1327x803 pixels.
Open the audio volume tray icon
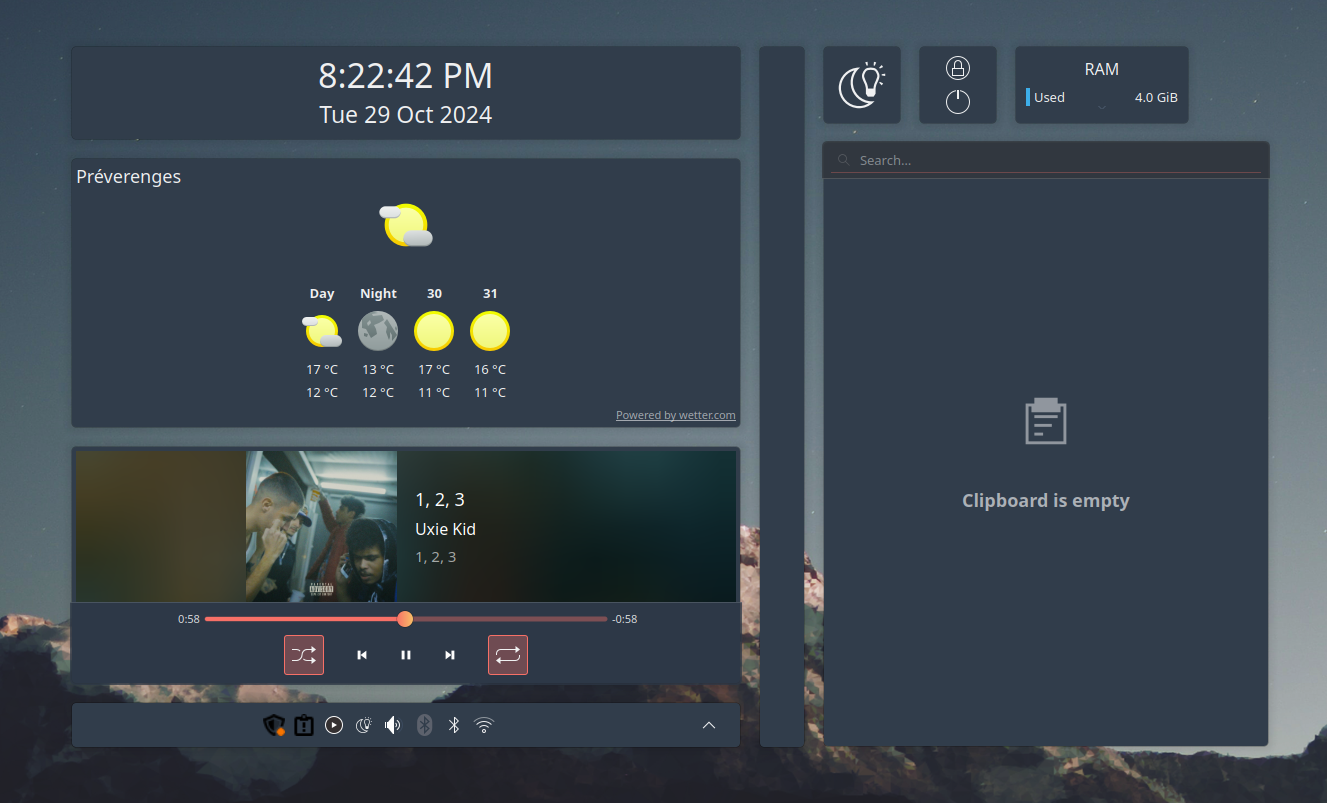(393, 725)
